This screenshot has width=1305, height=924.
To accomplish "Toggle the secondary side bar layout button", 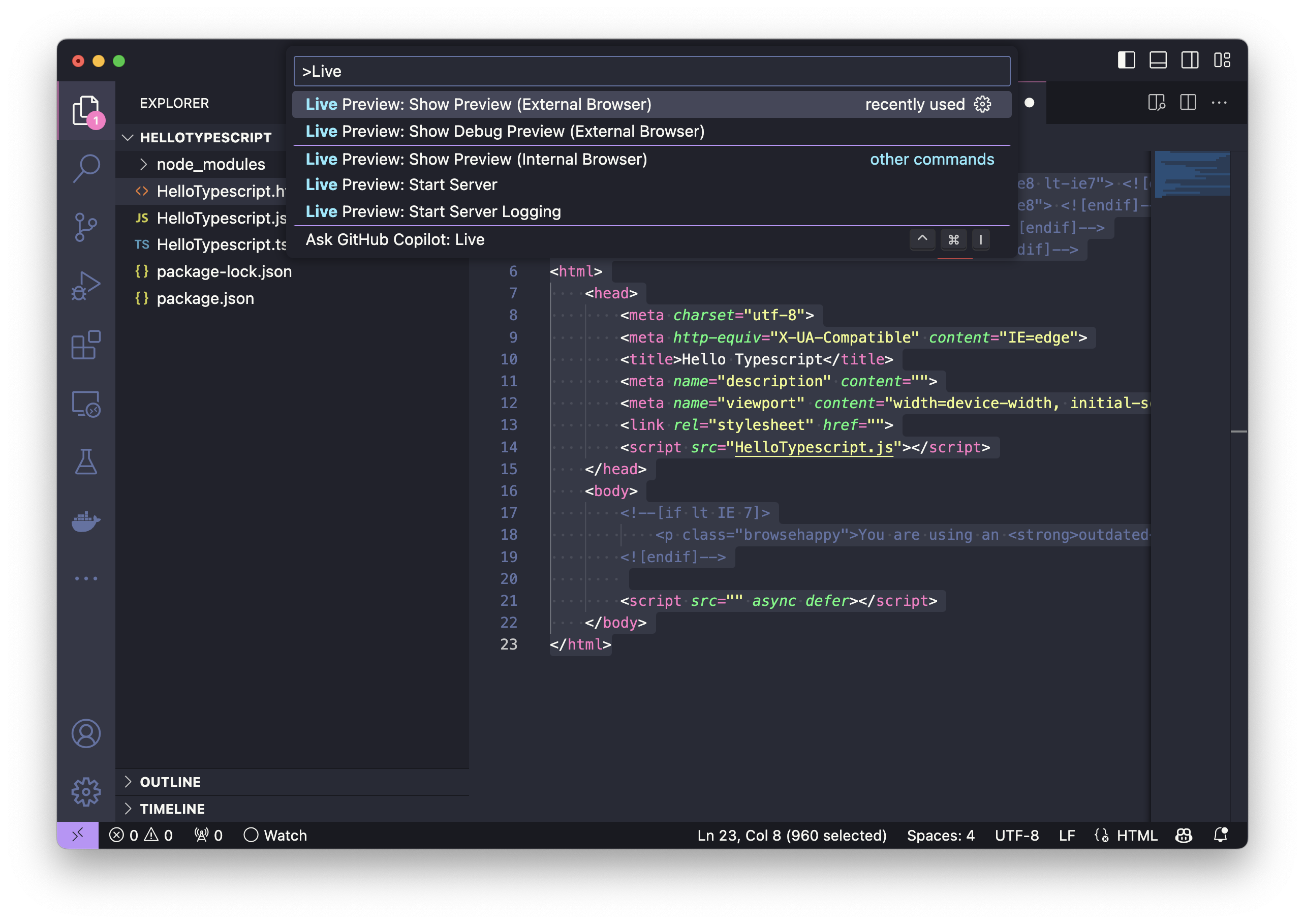I will [x=1190, y=60].
